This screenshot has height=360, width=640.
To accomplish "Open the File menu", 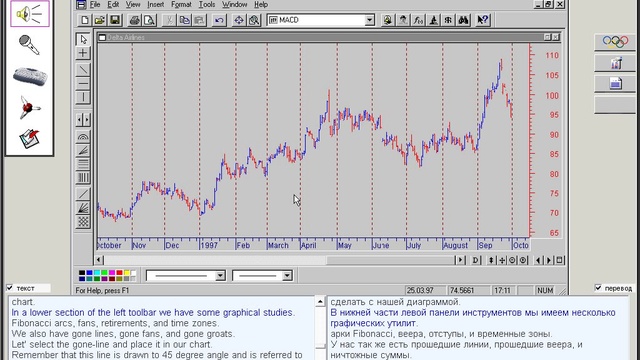I will 95,4.
